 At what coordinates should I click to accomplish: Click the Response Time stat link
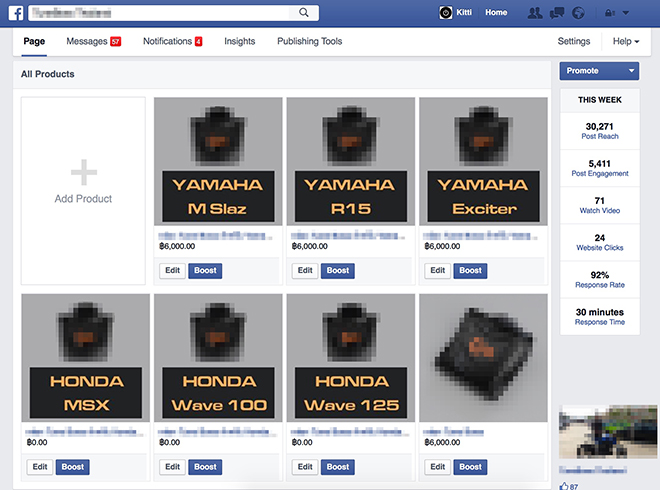click(600, 322)
